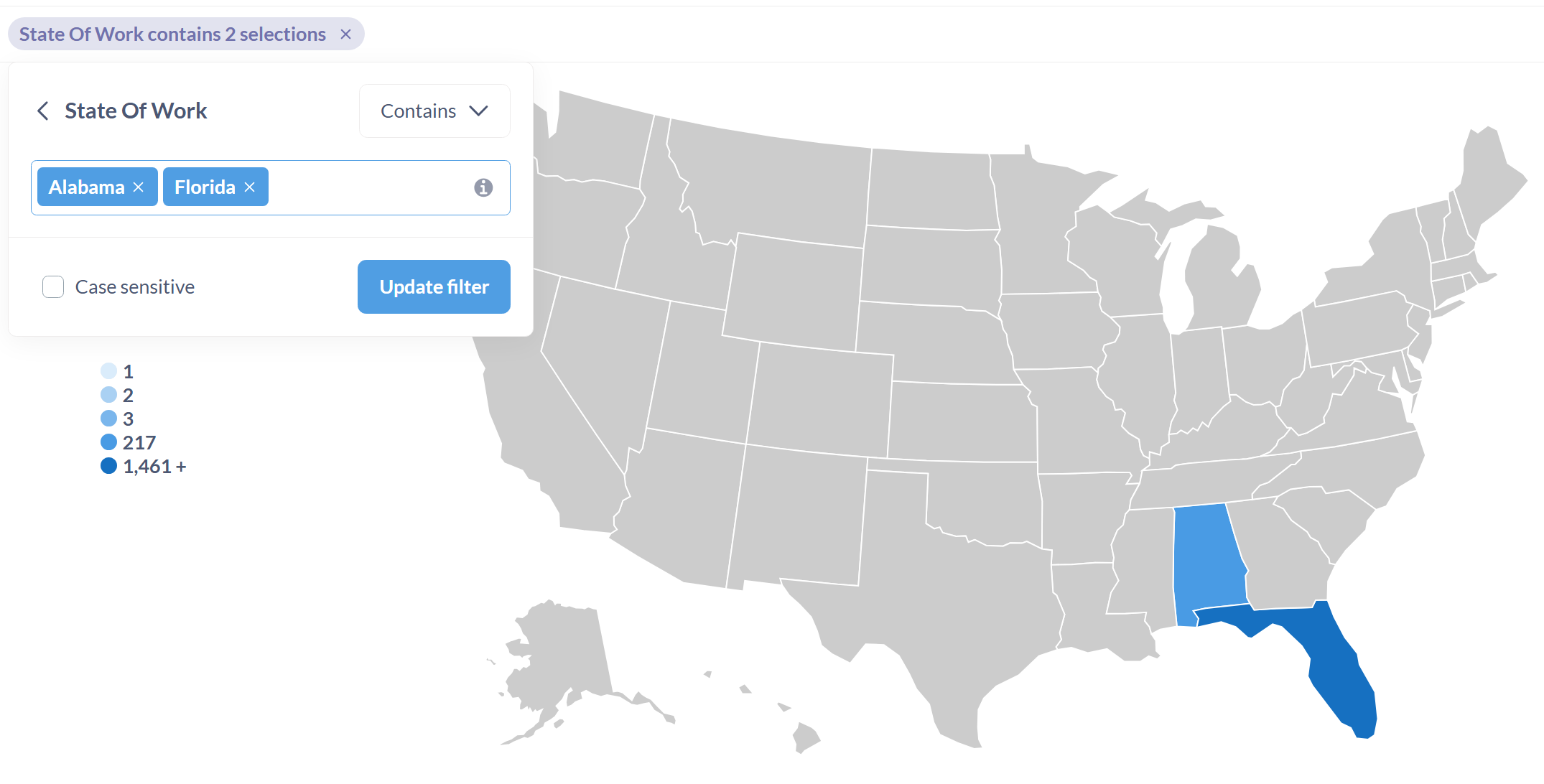
Task: Click the medium blue dot labeled 3
Action: [108, 418]
